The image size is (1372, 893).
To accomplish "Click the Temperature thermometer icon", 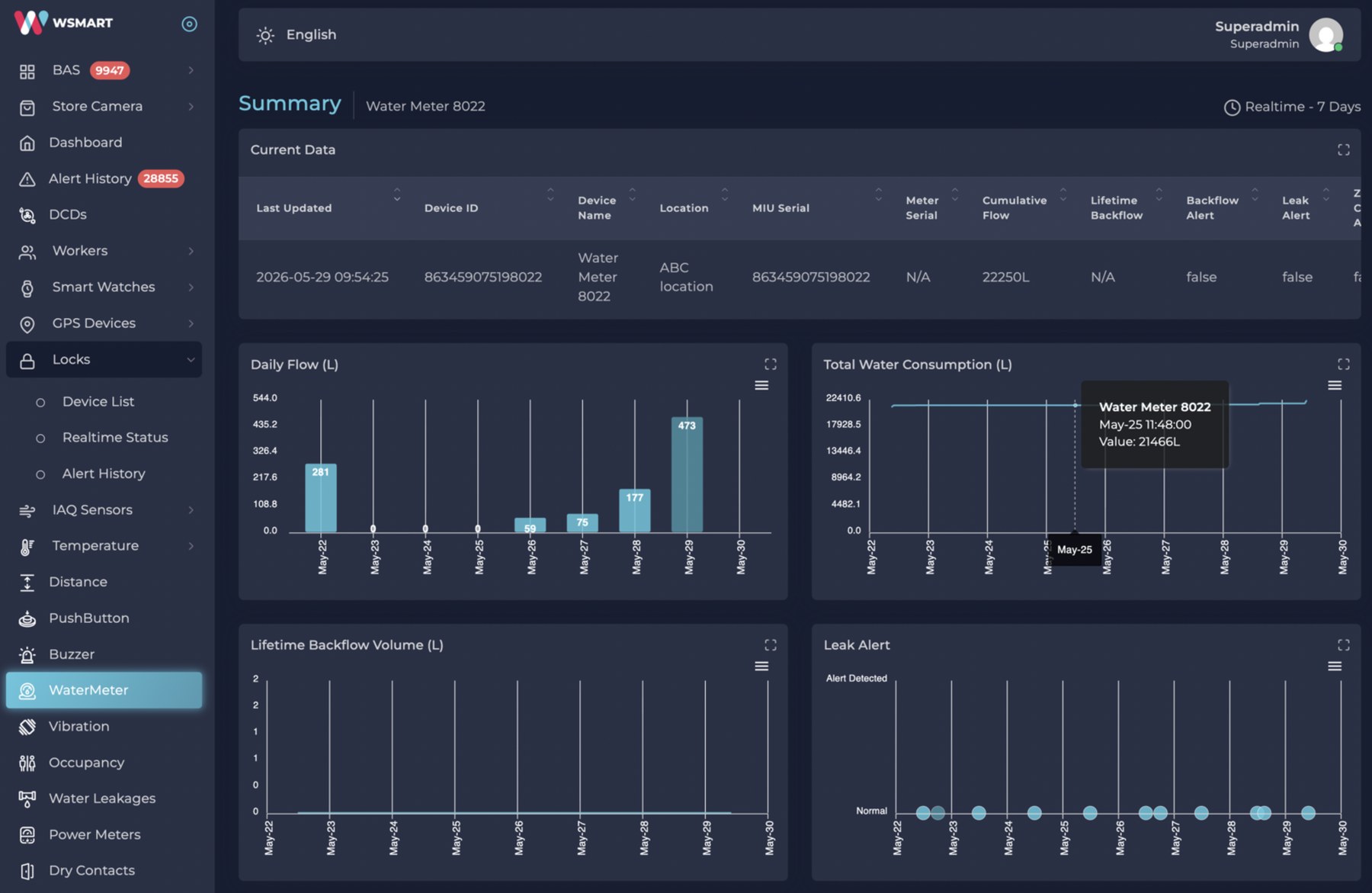I will (x=27, y=546).
